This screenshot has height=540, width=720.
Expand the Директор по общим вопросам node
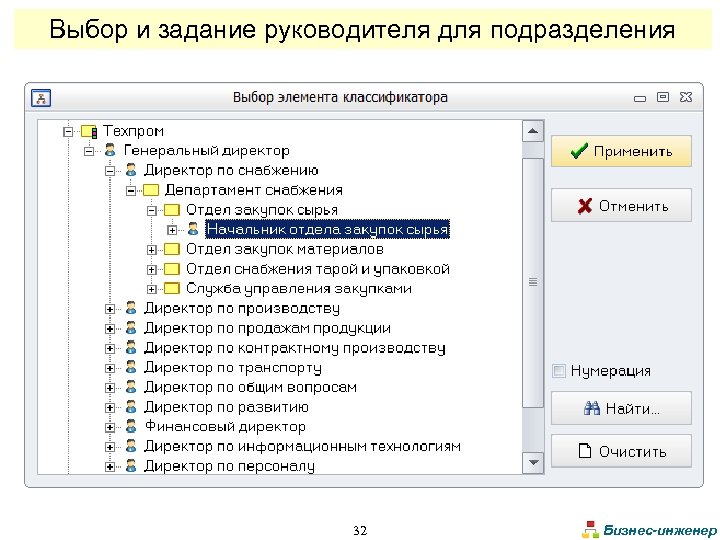(x=110, y=388)
